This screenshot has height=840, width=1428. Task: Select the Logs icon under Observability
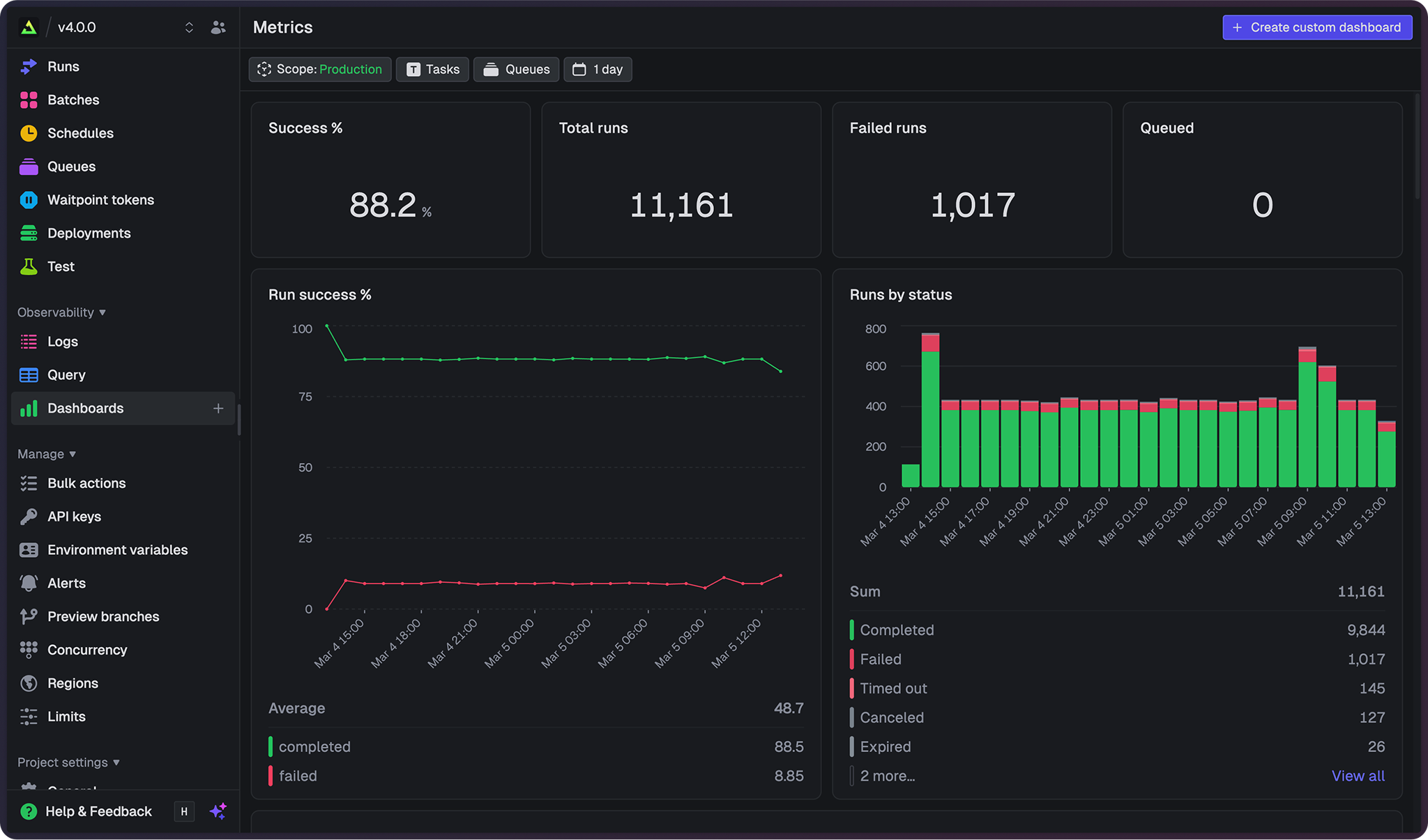(29, 341)
